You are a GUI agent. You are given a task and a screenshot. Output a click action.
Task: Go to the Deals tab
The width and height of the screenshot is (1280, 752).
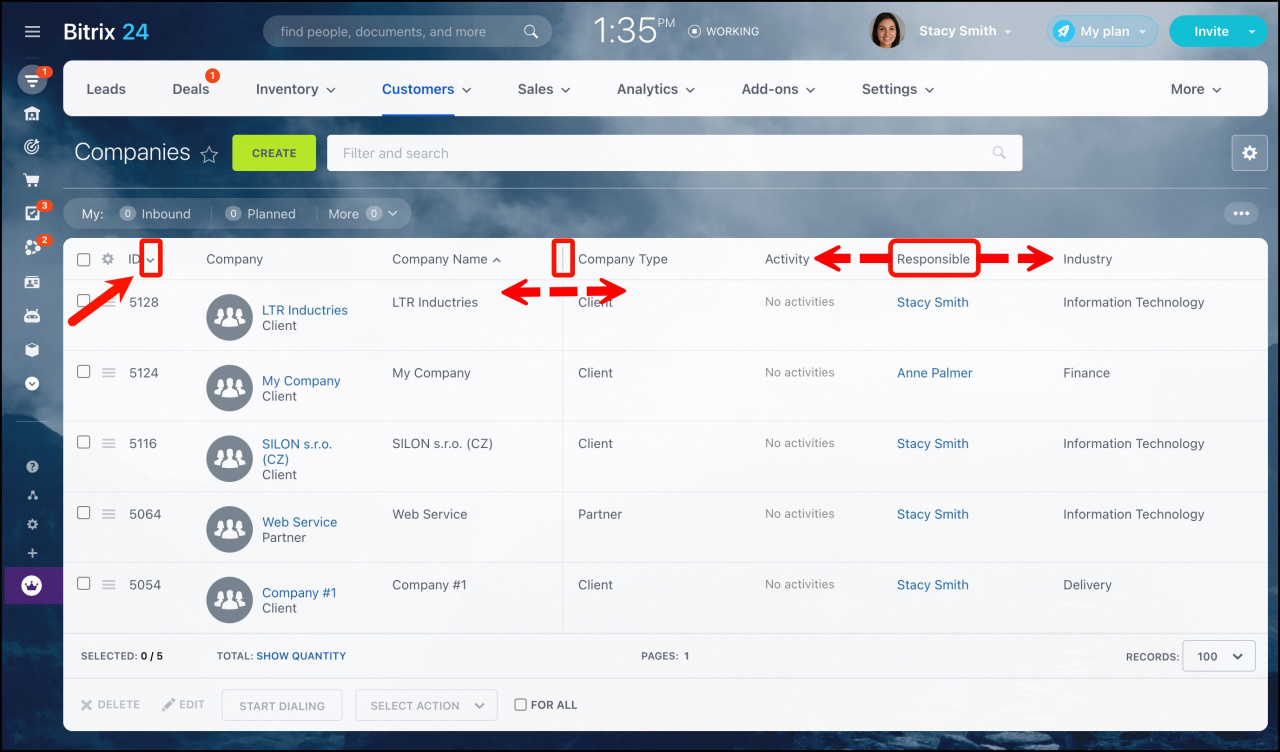tap(191, 89)
